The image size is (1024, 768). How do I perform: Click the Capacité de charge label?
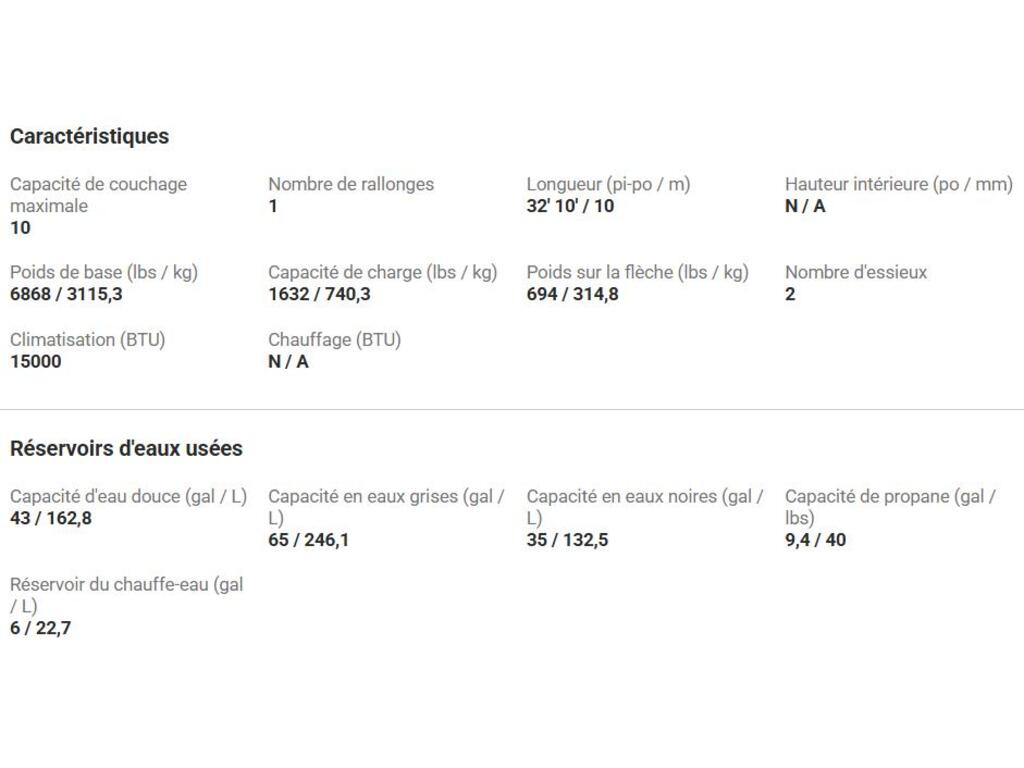click(x=382, y=272)
